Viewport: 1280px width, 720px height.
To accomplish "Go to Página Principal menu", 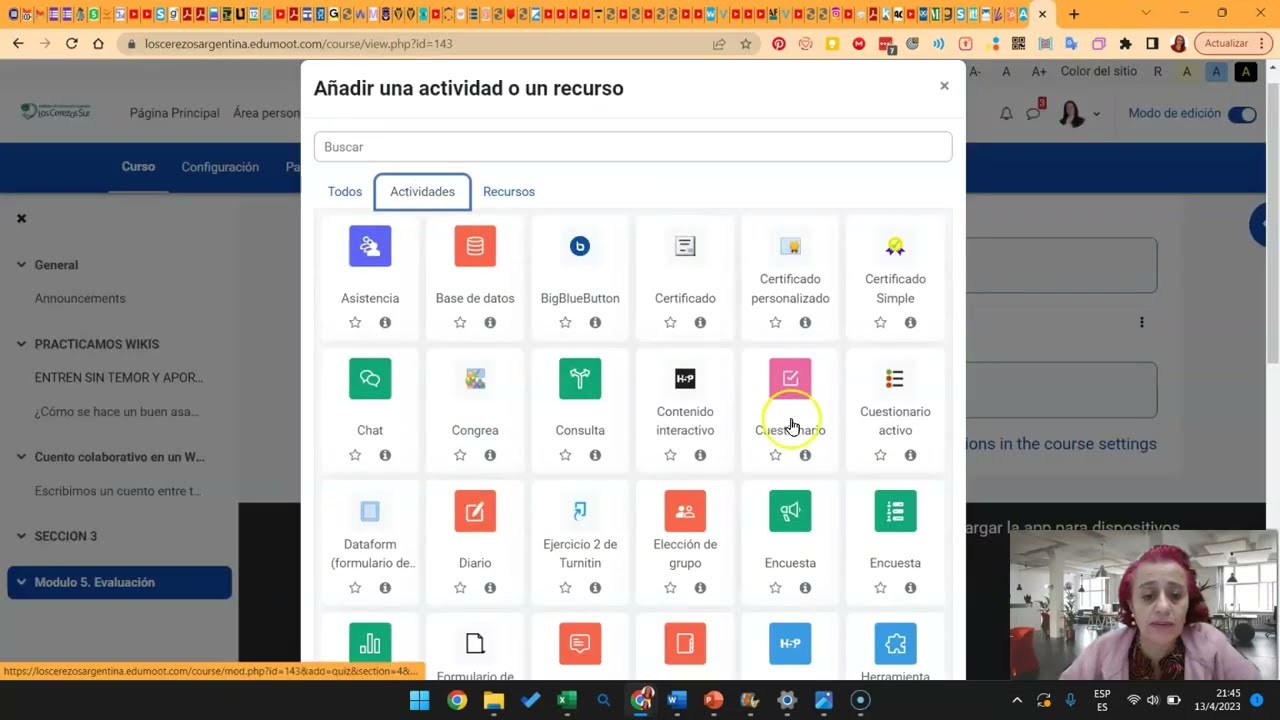I will coord(174,113).
